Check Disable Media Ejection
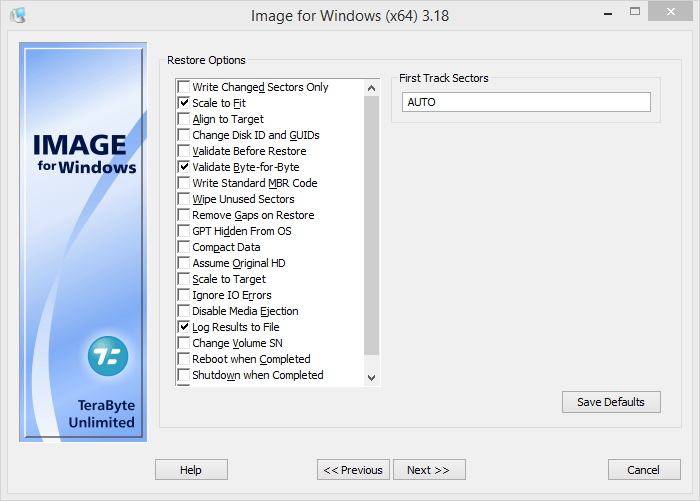Image resolution: width=700 pixels, height=501 pixels. (x=183, y=311)
